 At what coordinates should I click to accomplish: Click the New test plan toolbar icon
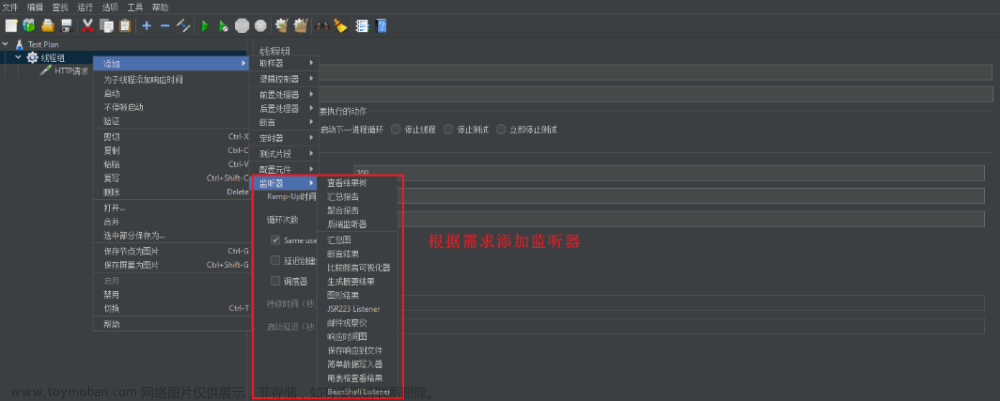pos(11,26)
